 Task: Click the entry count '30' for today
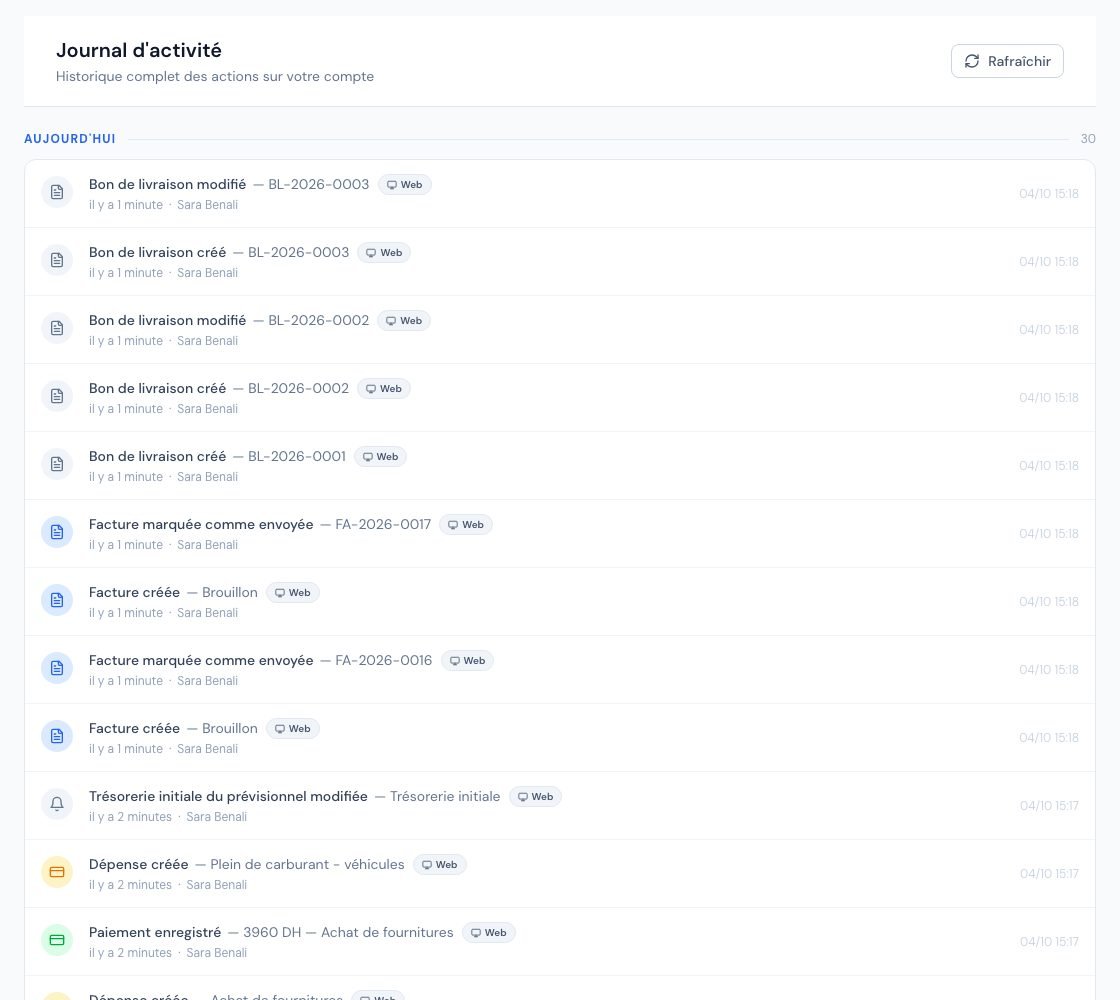coord(1088,139)
